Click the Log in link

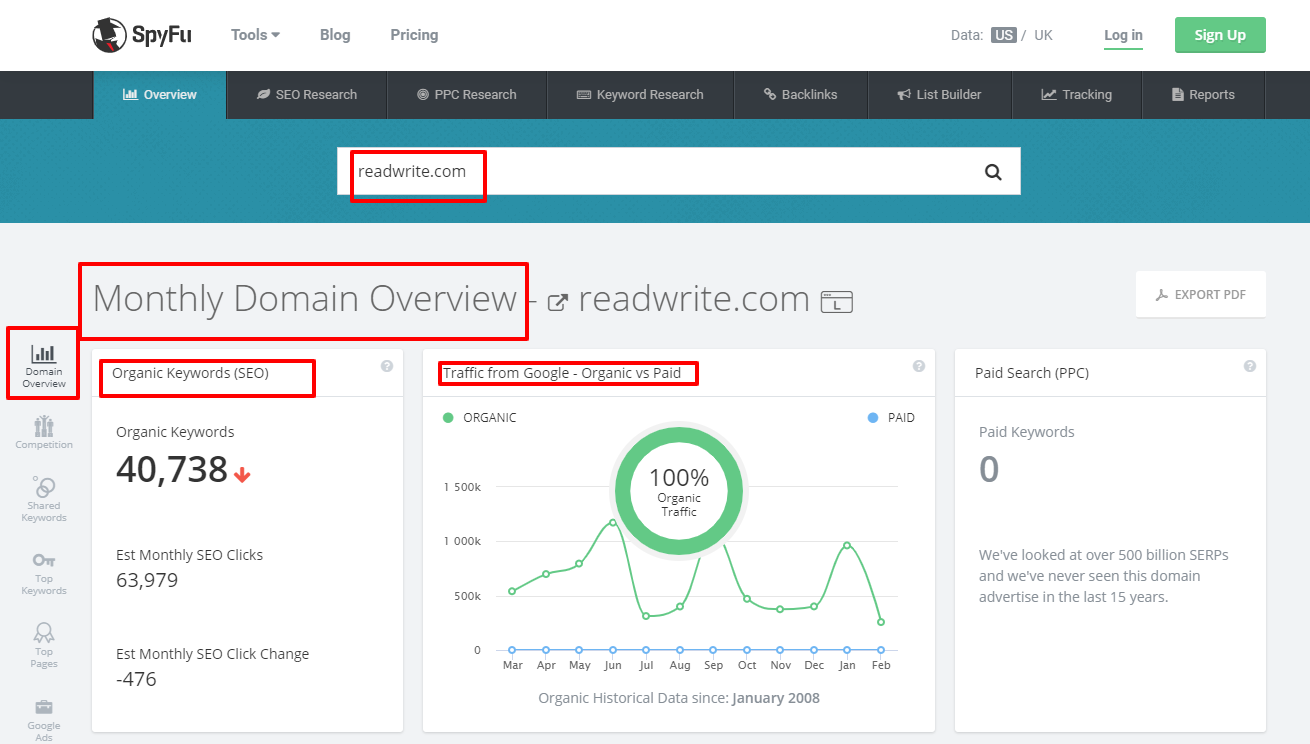(x=1122, y=35)
